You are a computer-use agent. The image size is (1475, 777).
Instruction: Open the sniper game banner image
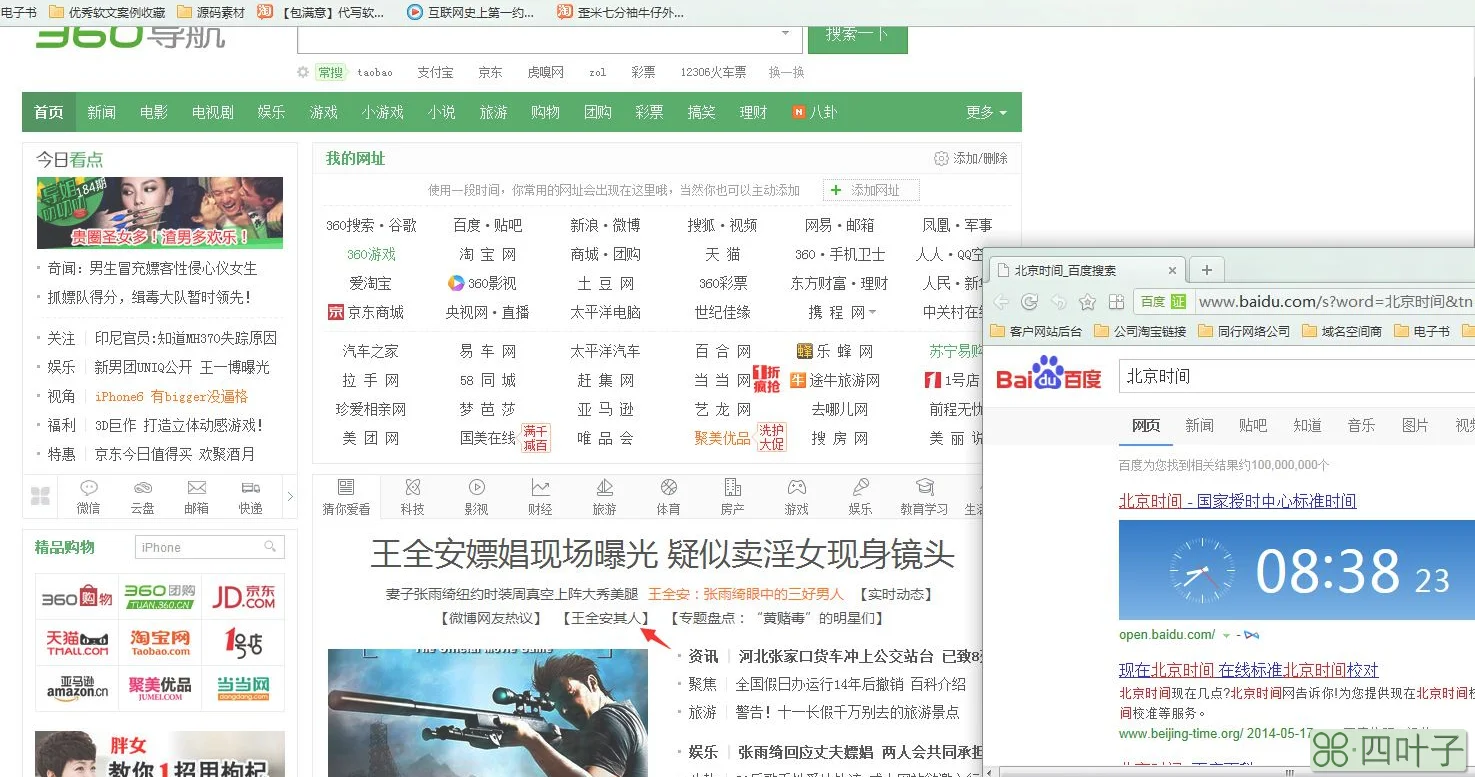click(x=488, y=712)
